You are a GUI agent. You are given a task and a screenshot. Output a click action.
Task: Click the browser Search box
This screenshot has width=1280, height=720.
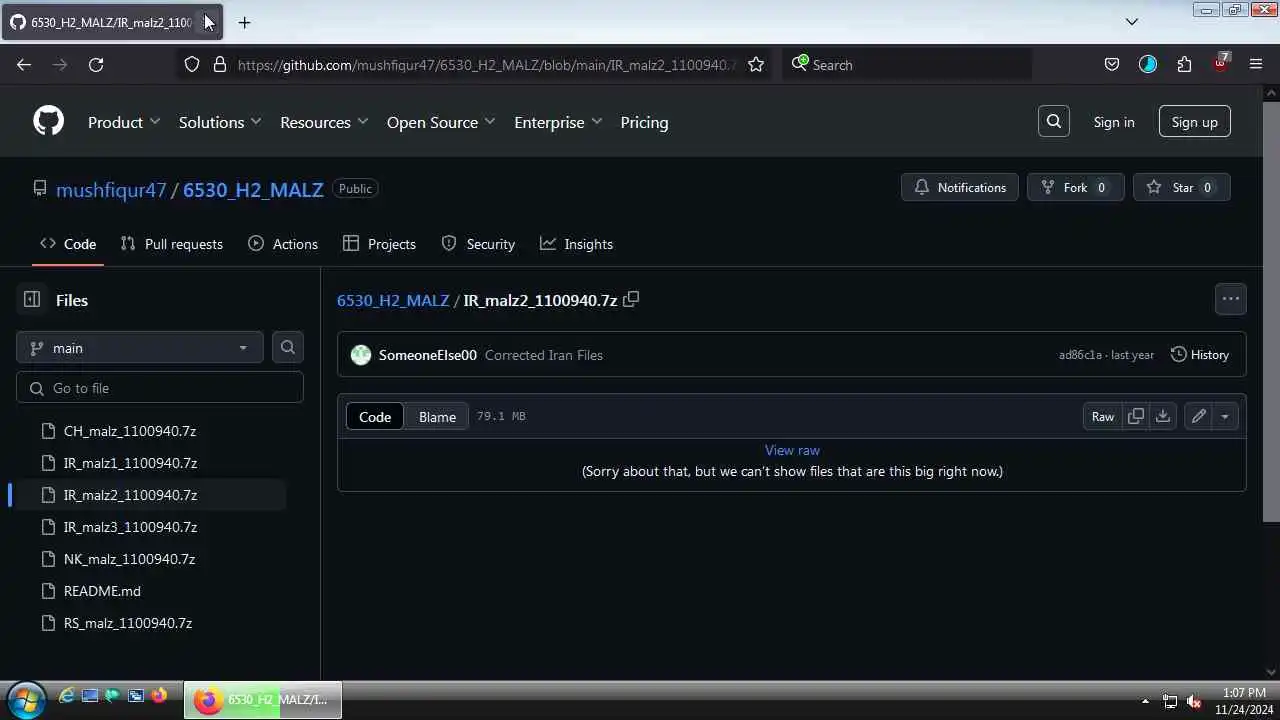tap(906, 64)
